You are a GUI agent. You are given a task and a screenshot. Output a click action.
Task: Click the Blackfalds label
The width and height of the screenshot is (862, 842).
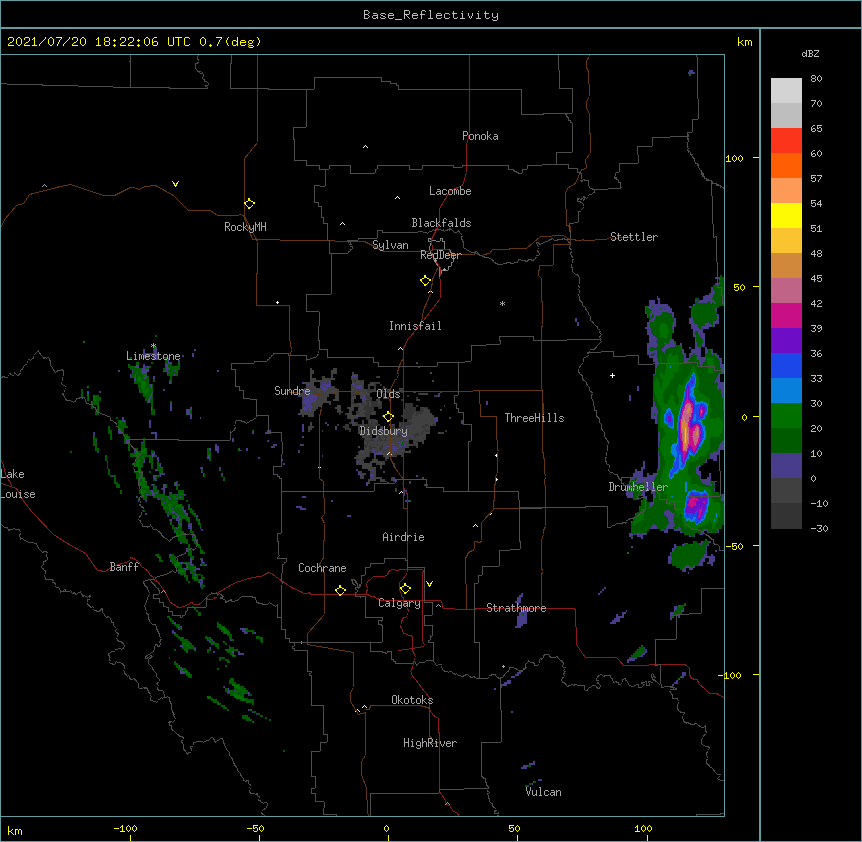[x=441, y=223]
